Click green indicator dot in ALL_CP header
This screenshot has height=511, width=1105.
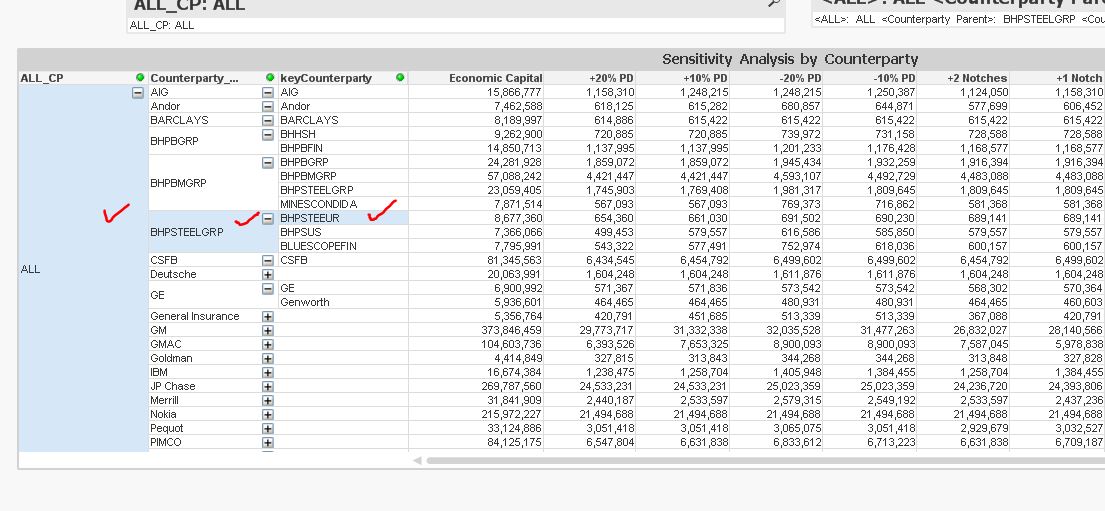[140, 78]
